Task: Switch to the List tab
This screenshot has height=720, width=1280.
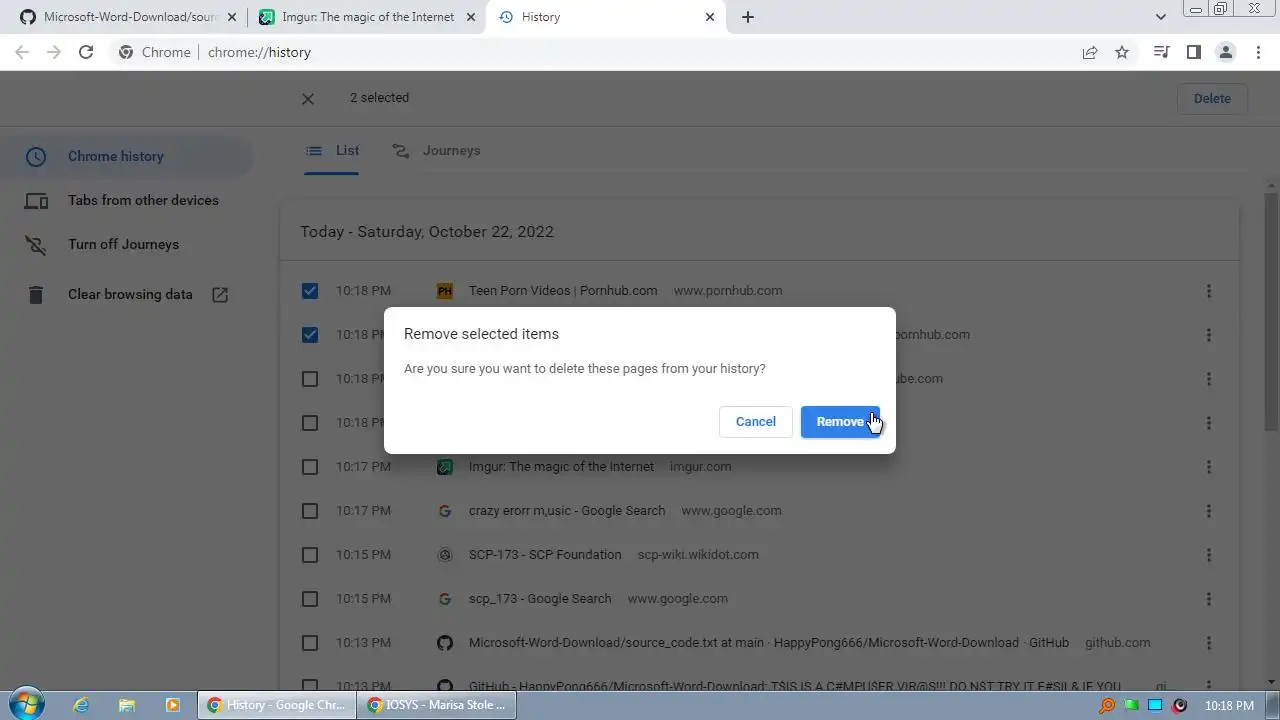Action: (332, 151)
